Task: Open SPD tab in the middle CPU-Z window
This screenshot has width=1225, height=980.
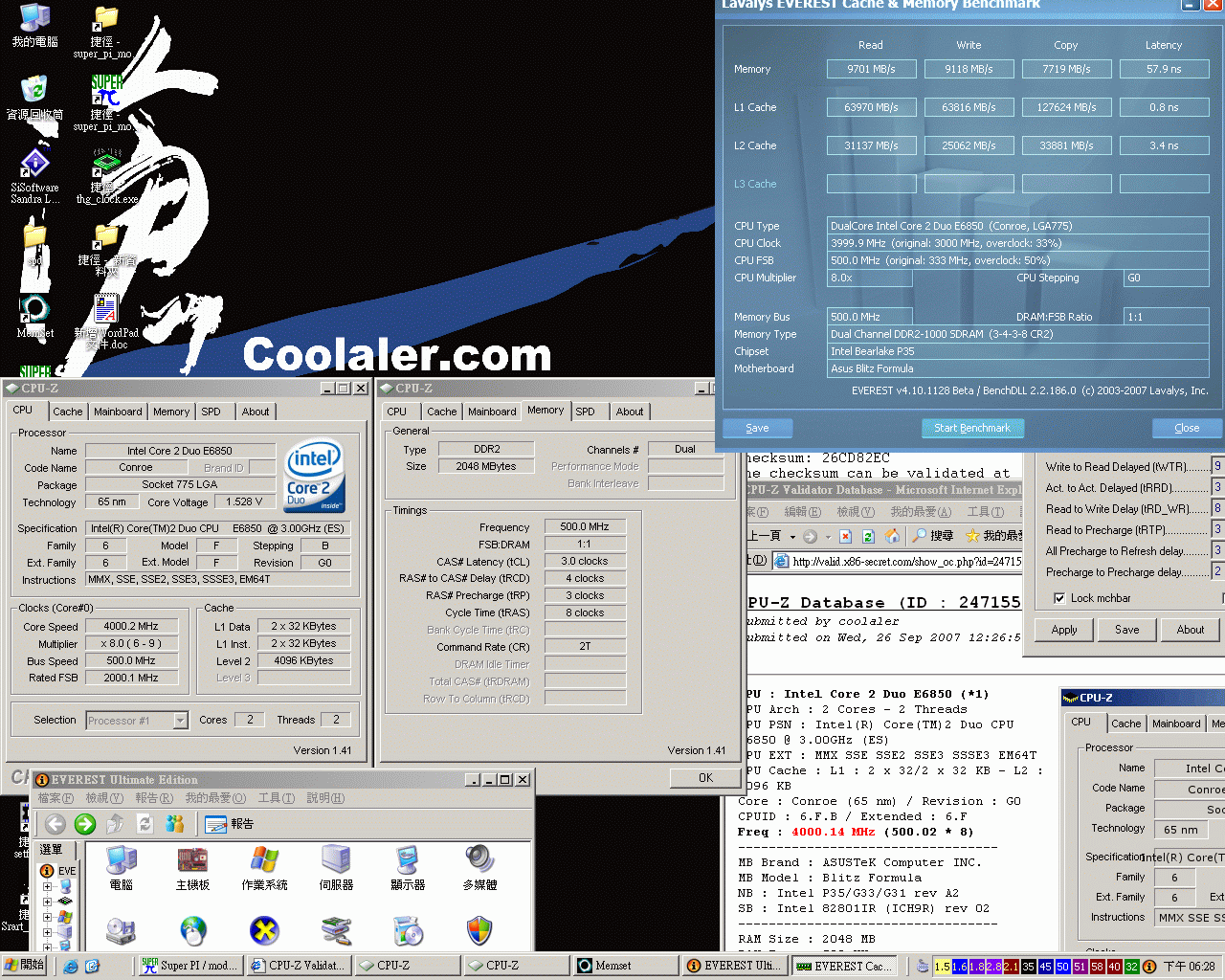Action: click(585, 412)
